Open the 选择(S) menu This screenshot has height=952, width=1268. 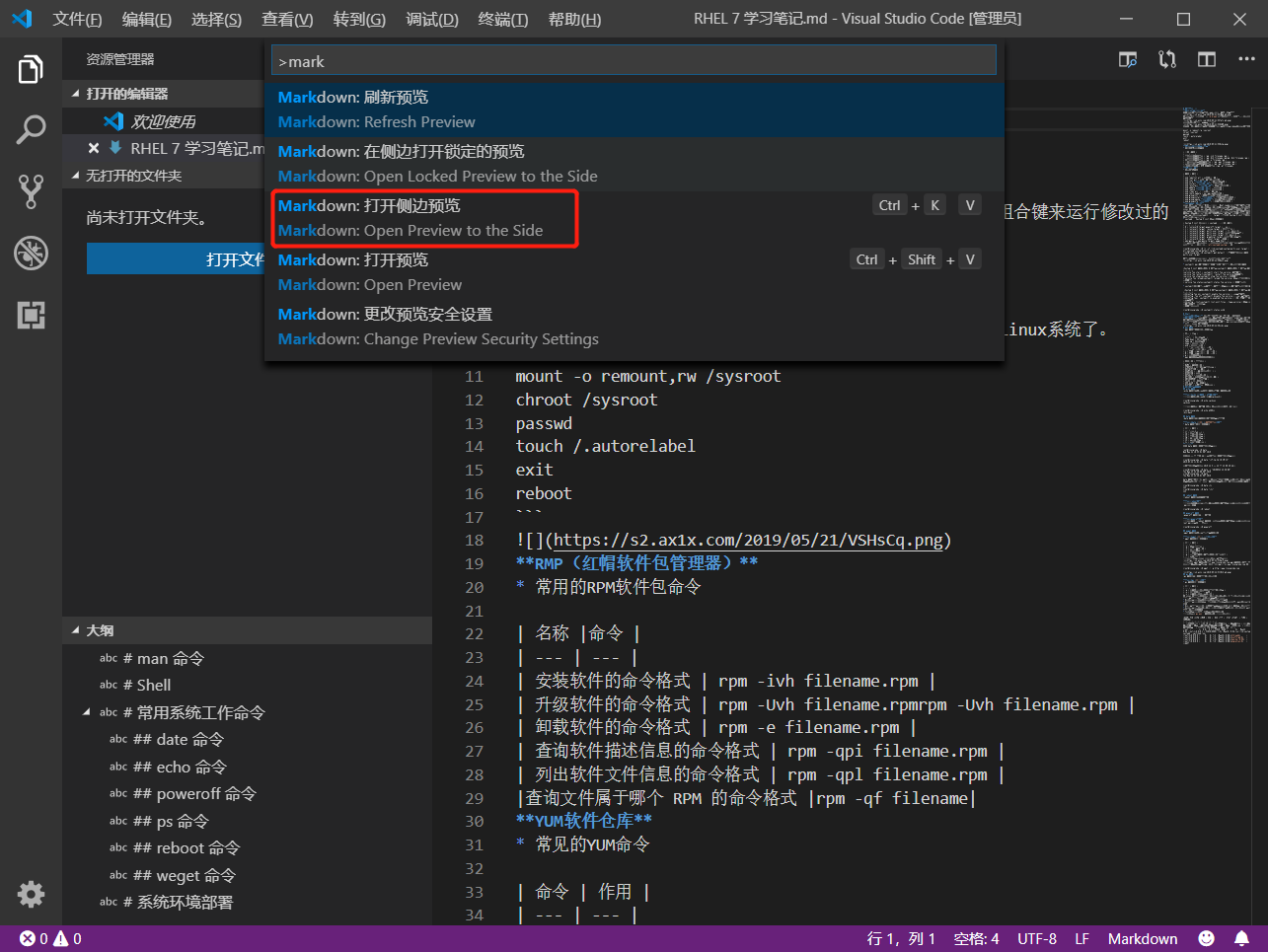coord(216,19)
